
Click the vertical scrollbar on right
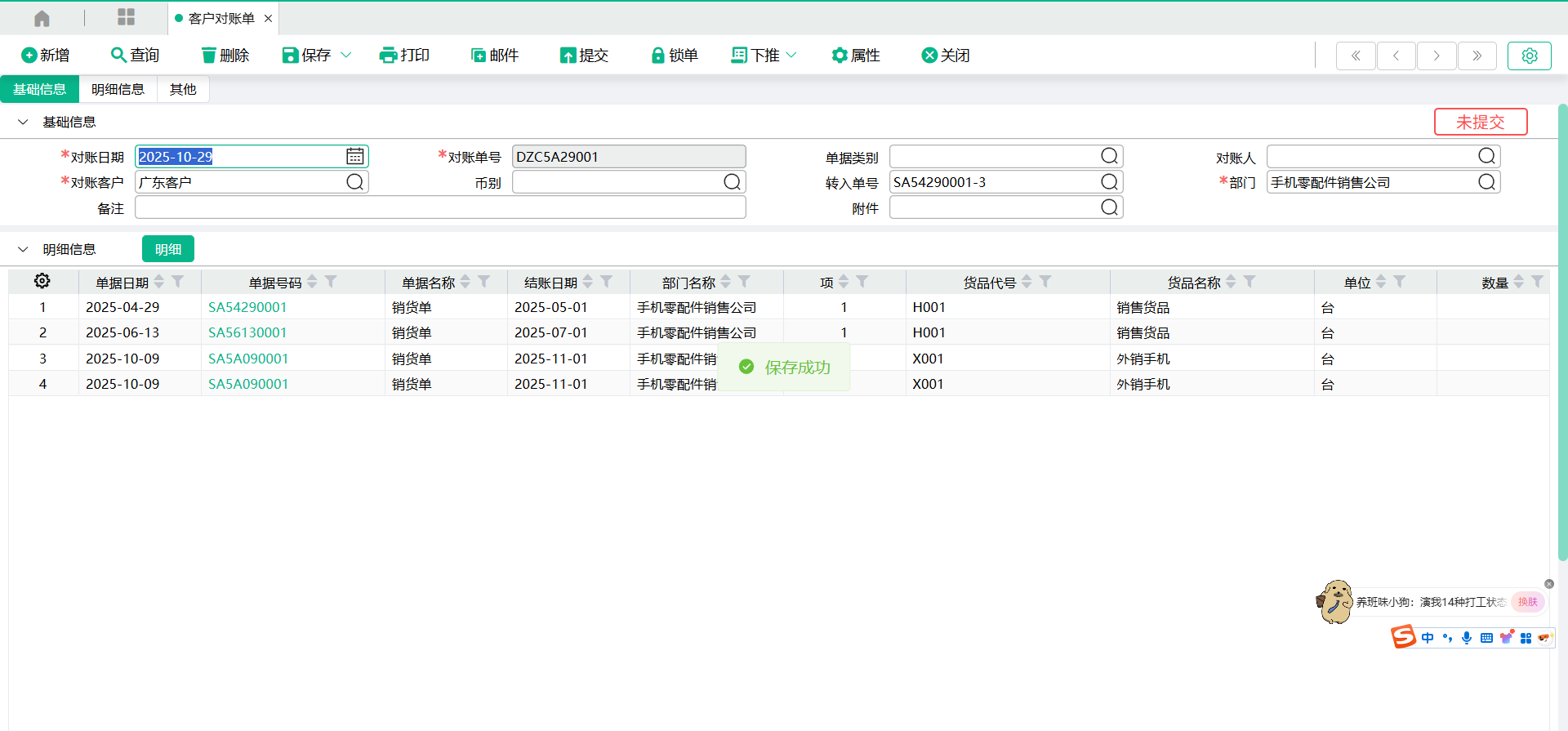tap(1562, 327)
